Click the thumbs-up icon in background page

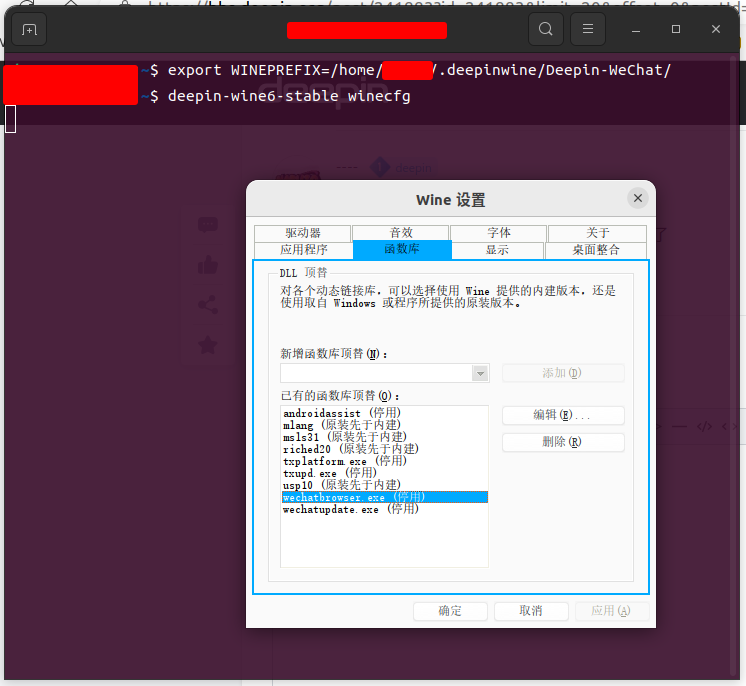[208, 265]
